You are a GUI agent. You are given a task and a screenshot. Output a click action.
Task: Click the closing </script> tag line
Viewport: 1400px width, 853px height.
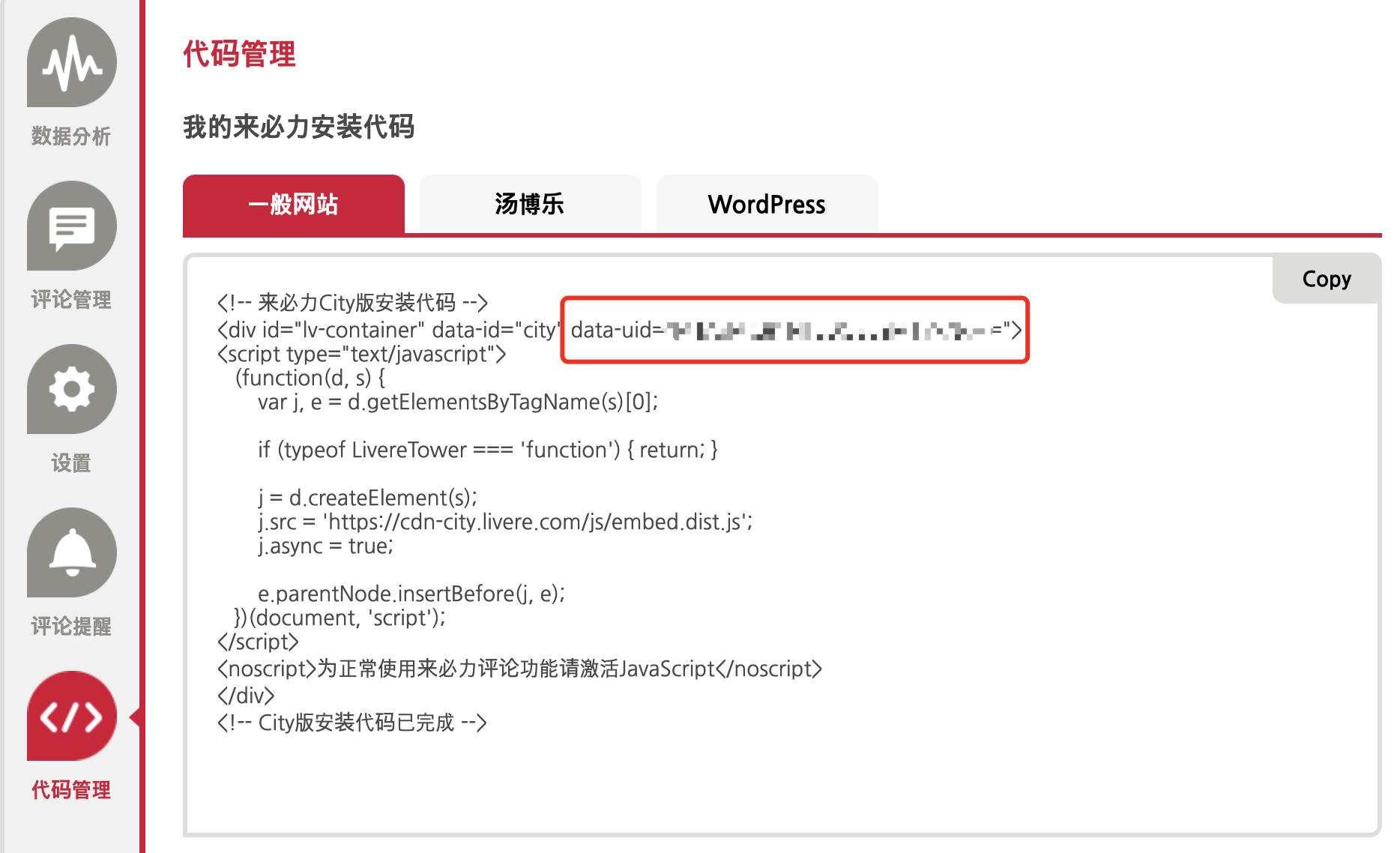[258, 642]
